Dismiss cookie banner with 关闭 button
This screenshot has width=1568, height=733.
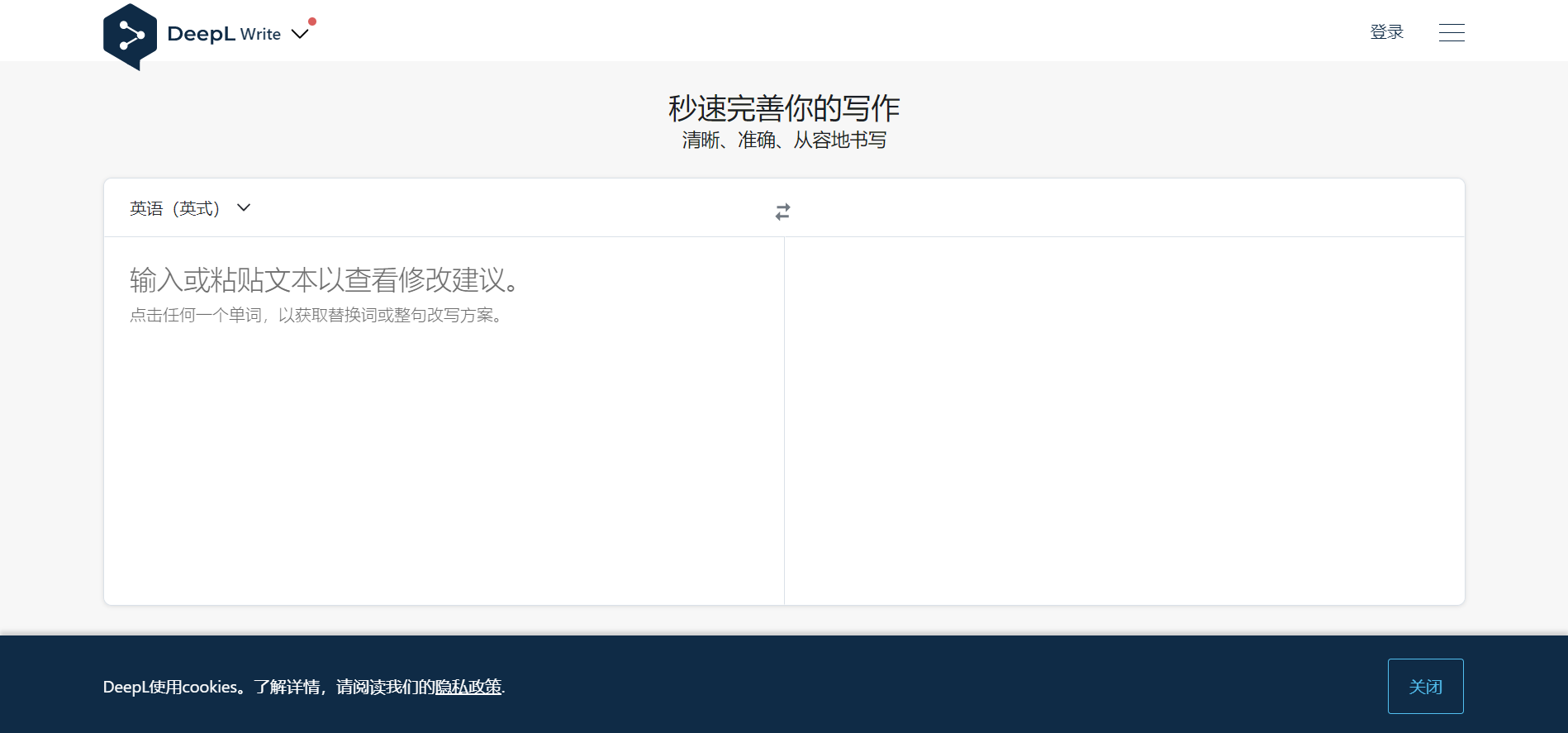pos(1425,686)
